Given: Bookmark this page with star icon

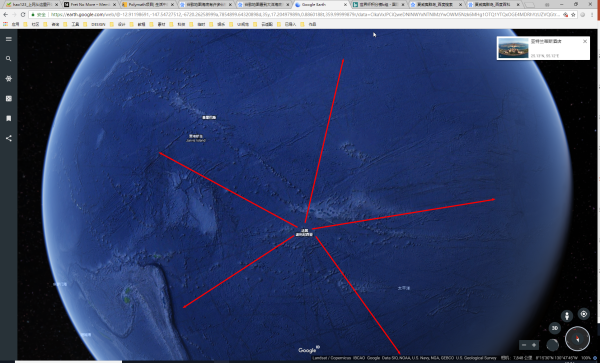Looking at the screenshot, I should tap(573, 15).
